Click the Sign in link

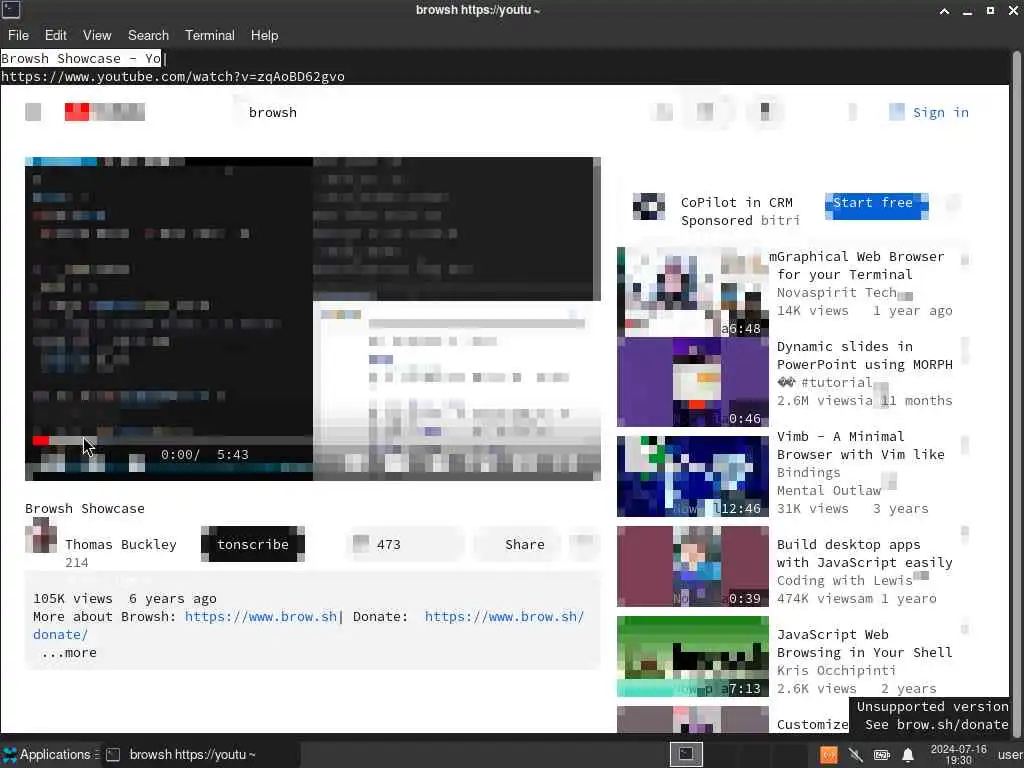point(940,112)
